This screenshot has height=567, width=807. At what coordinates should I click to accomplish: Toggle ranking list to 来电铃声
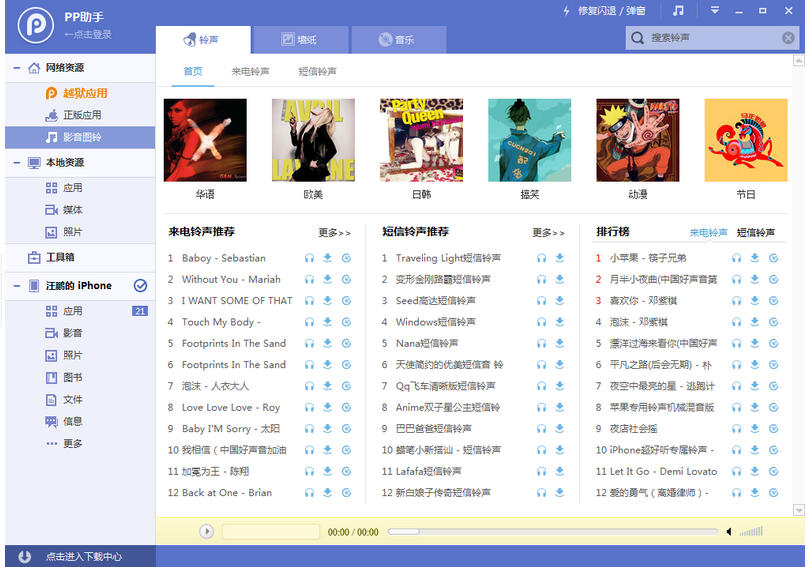coord(708,232)
